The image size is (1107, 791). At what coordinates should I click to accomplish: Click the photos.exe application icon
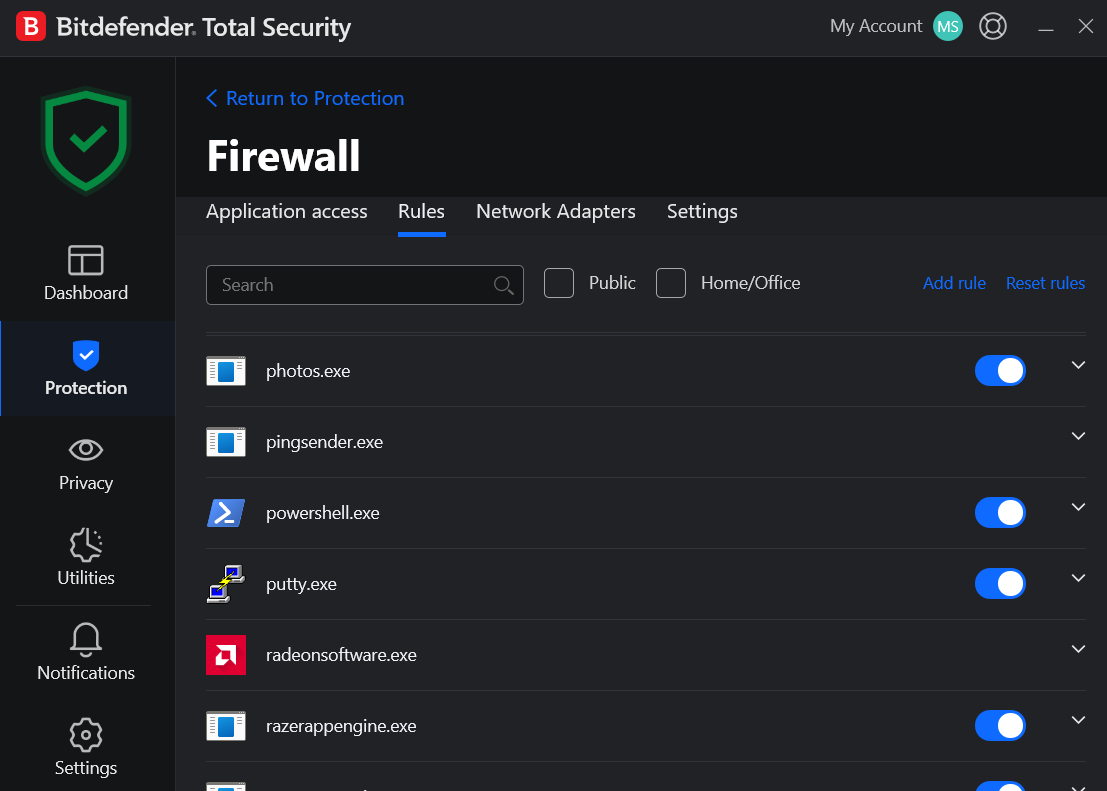(x=226, y=371)
